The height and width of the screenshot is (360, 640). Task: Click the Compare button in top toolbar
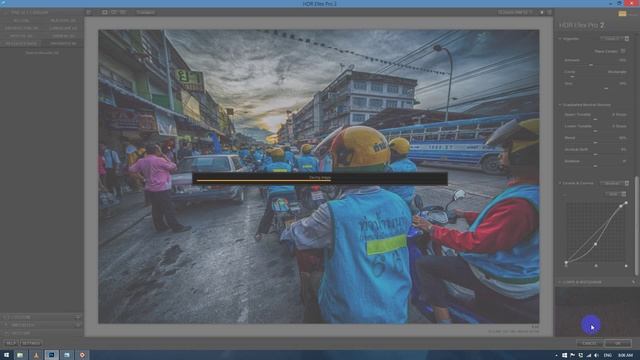tap(145, 13)
